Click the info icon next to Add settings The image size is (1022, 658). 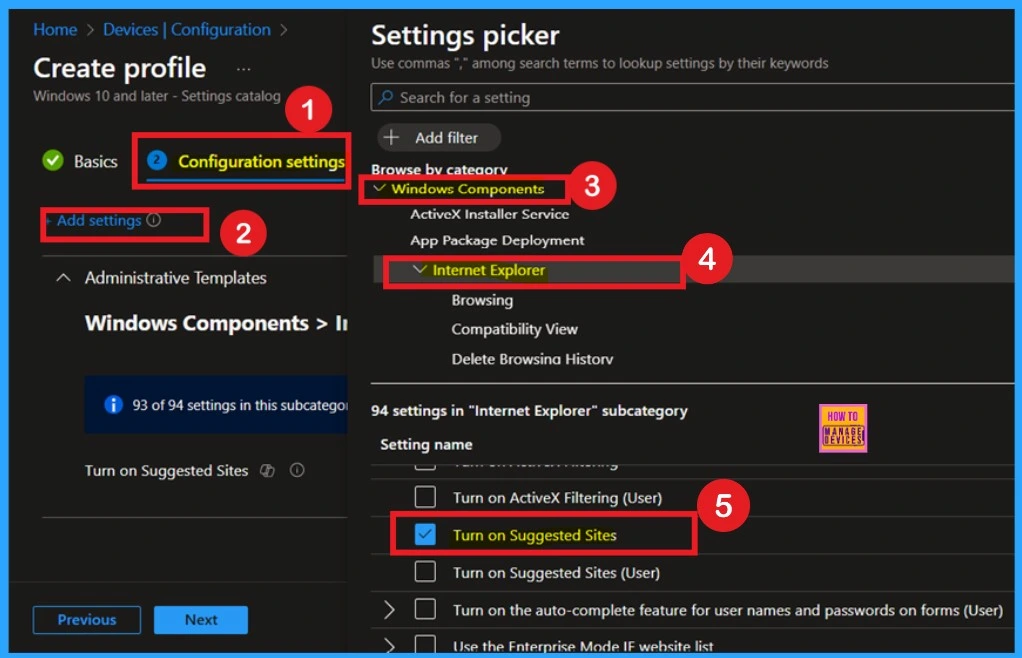[154, 220]
